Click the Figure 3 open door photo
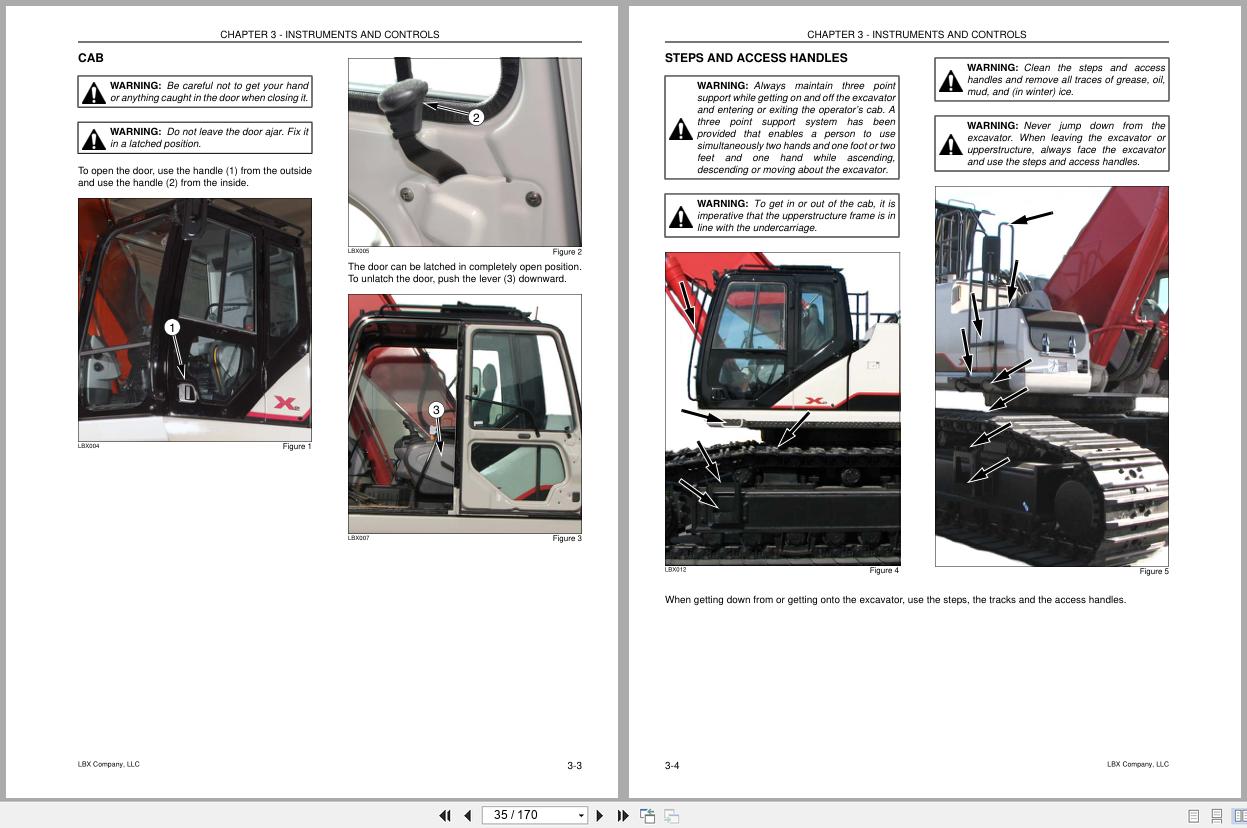The image size is (1247, 828). click(x=464, y=412)
